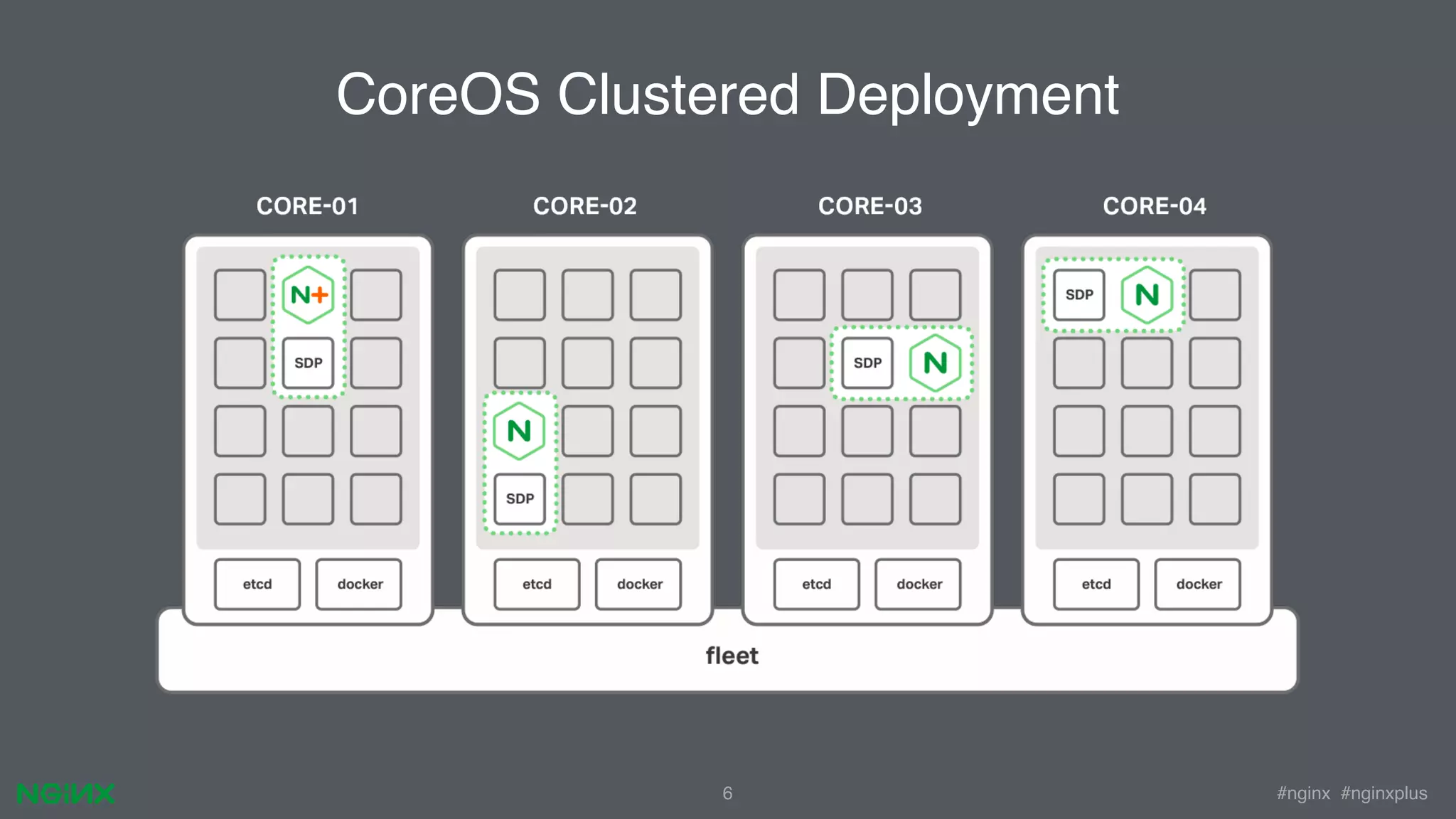
Task: Click the docker box under CORE-01
Action: click(x=359, y=584)
